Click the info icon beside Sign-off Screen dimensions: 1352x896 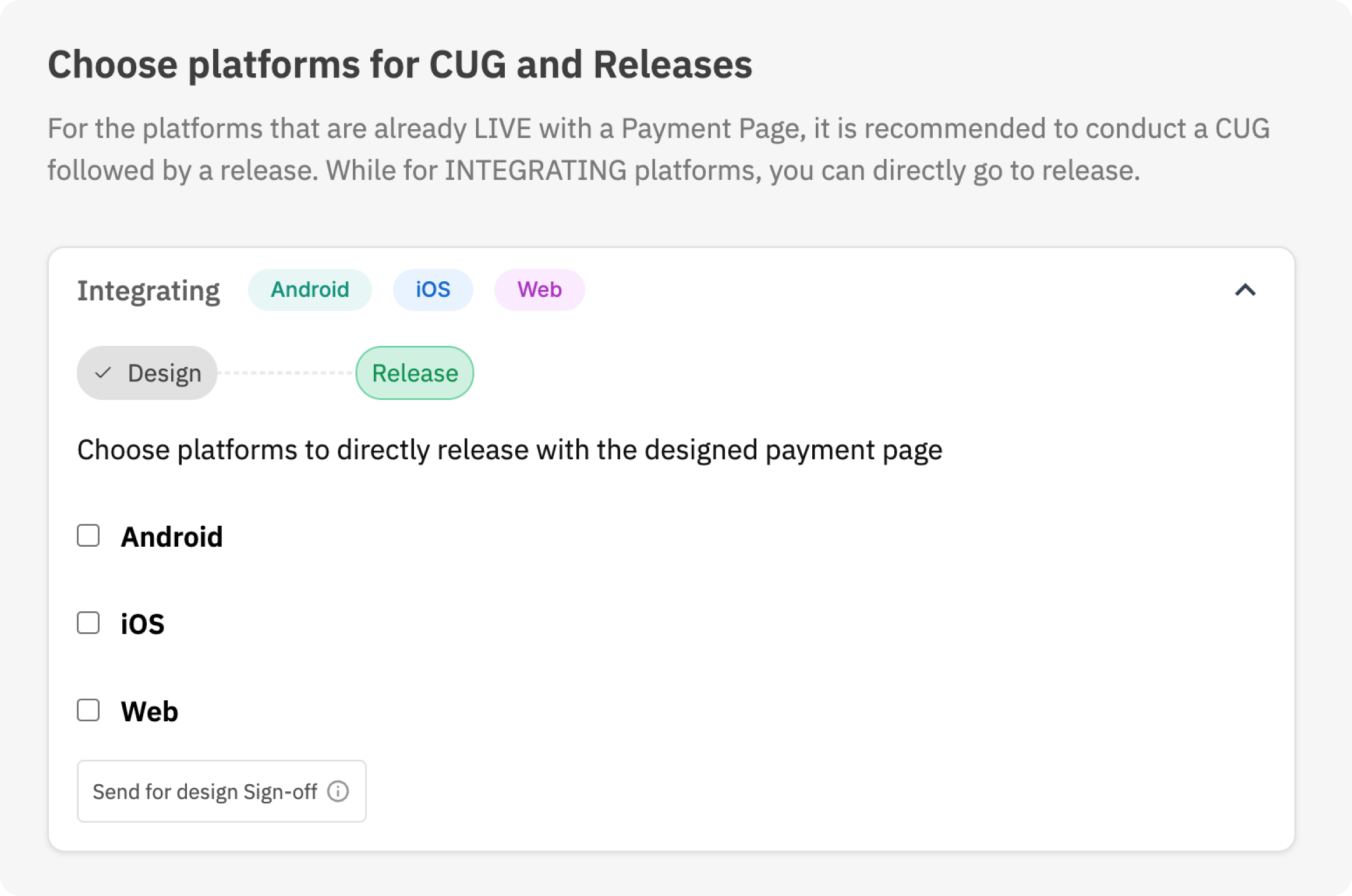click(x=338, y=791)
